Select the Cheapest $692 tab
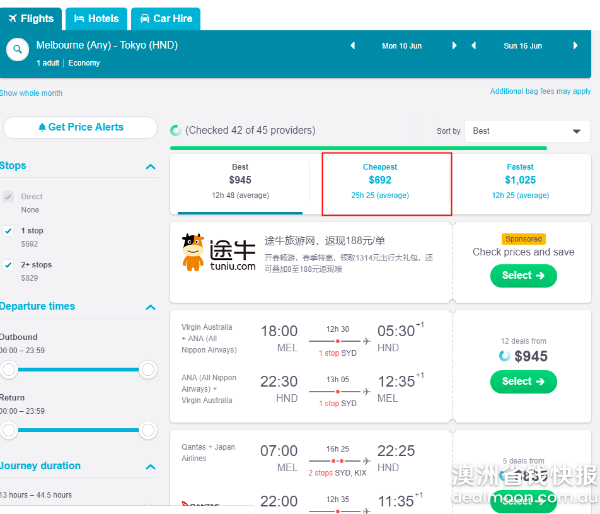 tap(386, 184)
